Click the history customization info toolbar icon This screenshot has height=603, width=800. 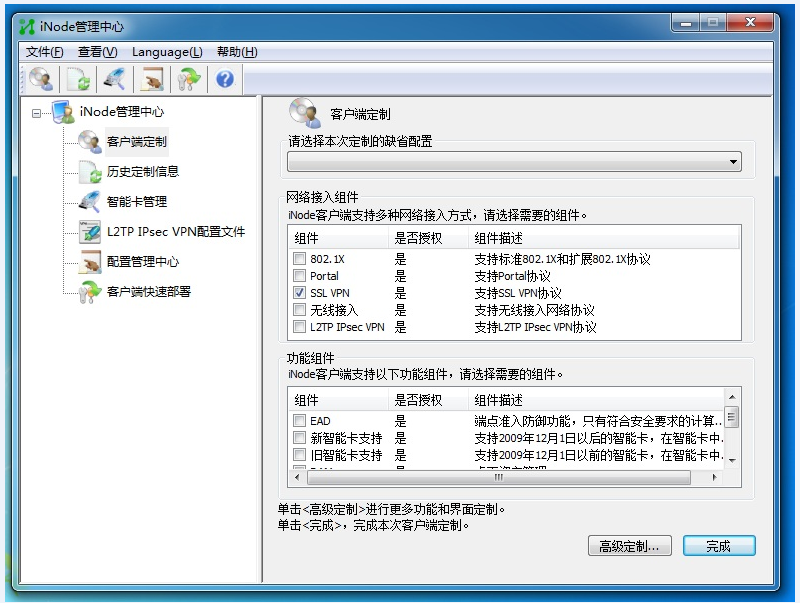(78, 80)
